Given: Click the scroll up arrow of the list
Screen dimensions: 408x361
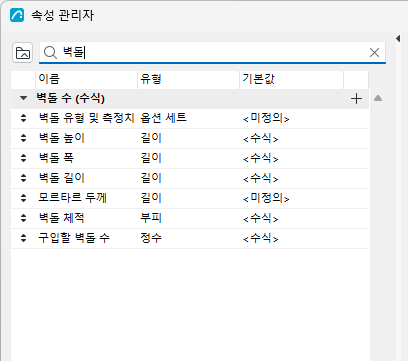Looking at the screenshot, I should tap(378, 98).
